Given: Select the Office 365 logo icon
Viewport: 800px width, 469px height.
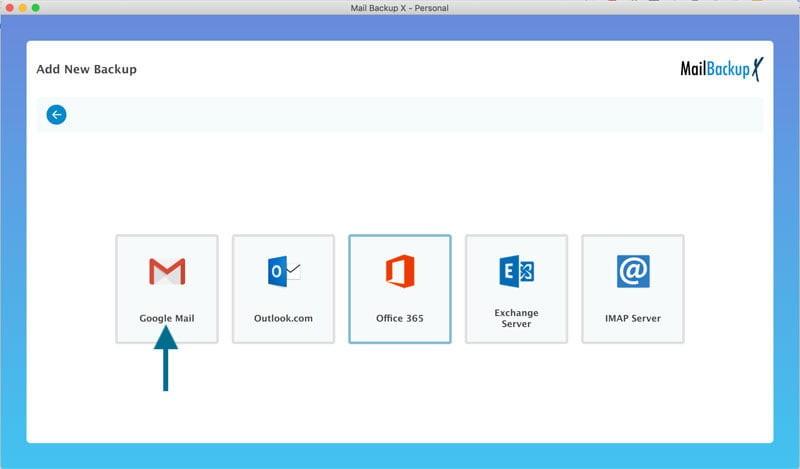Looking at the screenshot, I should point(400,271).
